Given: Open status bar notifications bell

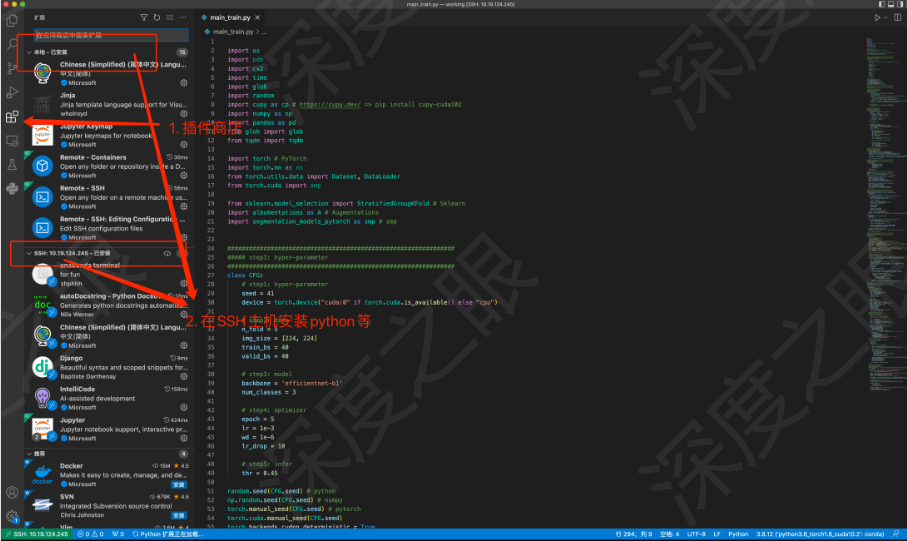Looking at the screenshot, I should [897, 534].
